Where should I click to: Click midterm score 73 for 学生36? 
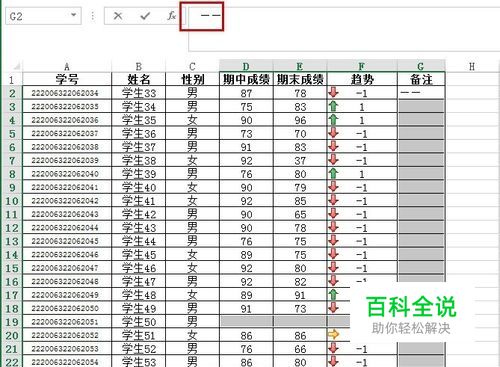click(x=246, y=133)
